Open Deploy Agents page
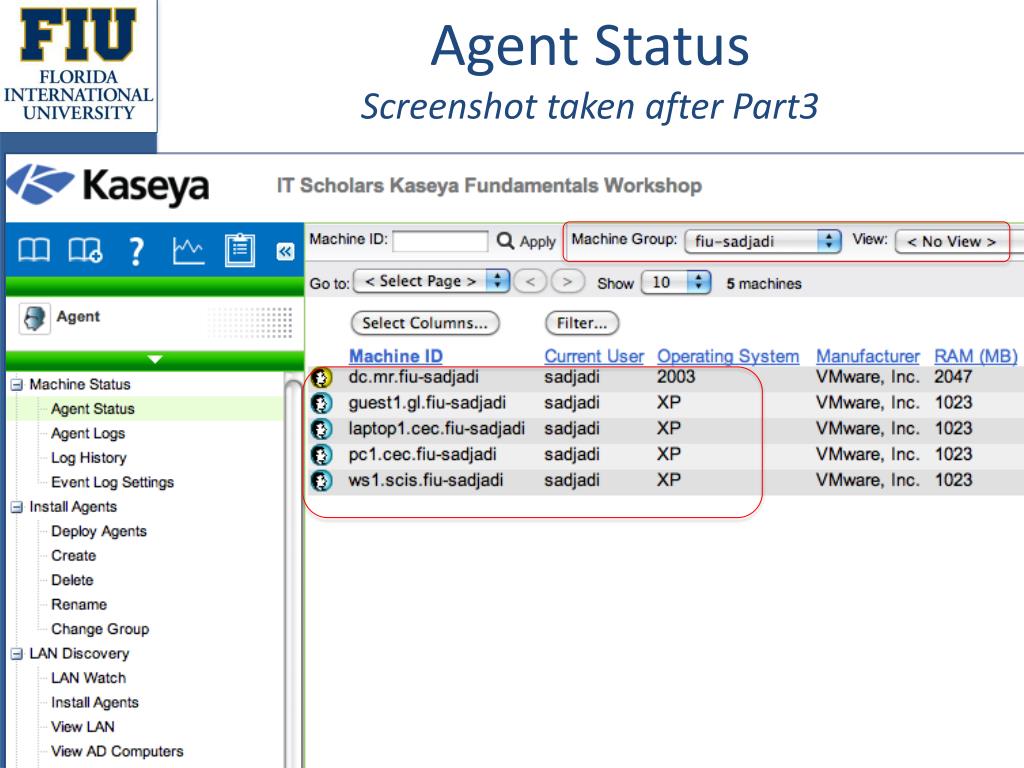Image resolution: width=1024 pixels, height=768 pixels. [x=99, y=532]
